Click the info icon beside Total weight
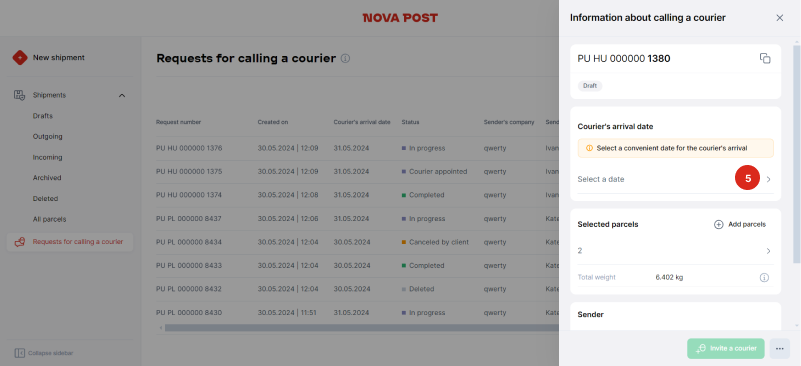 coord(764,278)
